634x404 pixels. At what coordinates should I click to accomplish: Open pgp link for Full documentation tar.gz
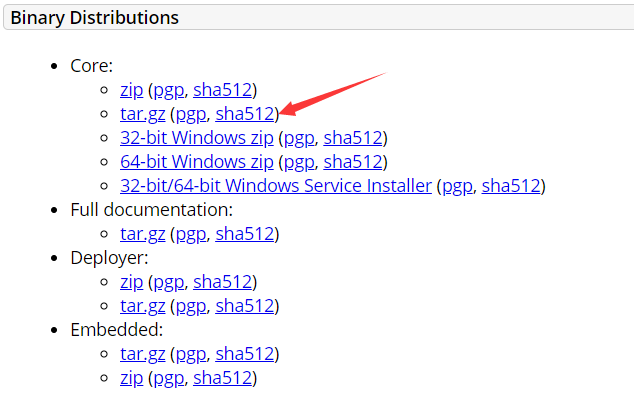(x=190, y=234)
